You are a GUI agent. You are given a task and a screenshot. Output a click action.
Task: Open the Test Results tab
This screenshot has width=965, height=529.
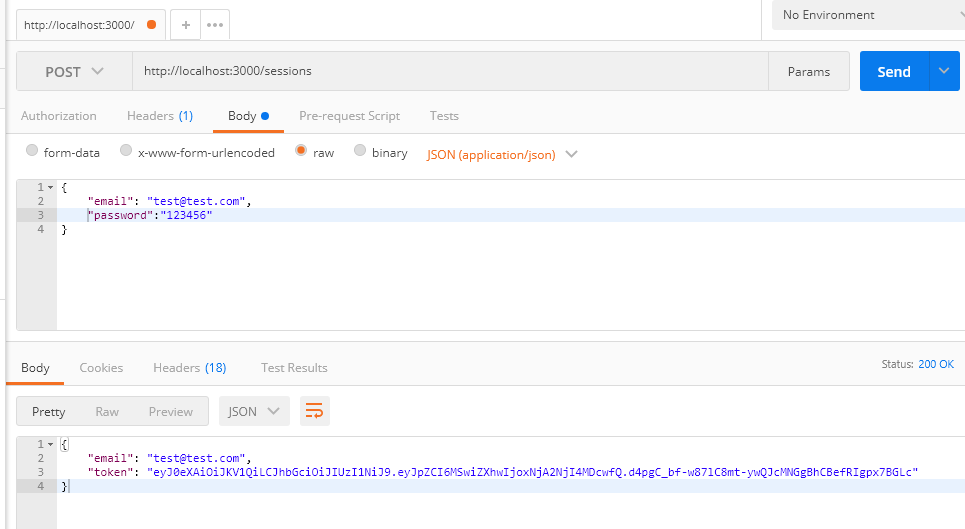[294, 368]
